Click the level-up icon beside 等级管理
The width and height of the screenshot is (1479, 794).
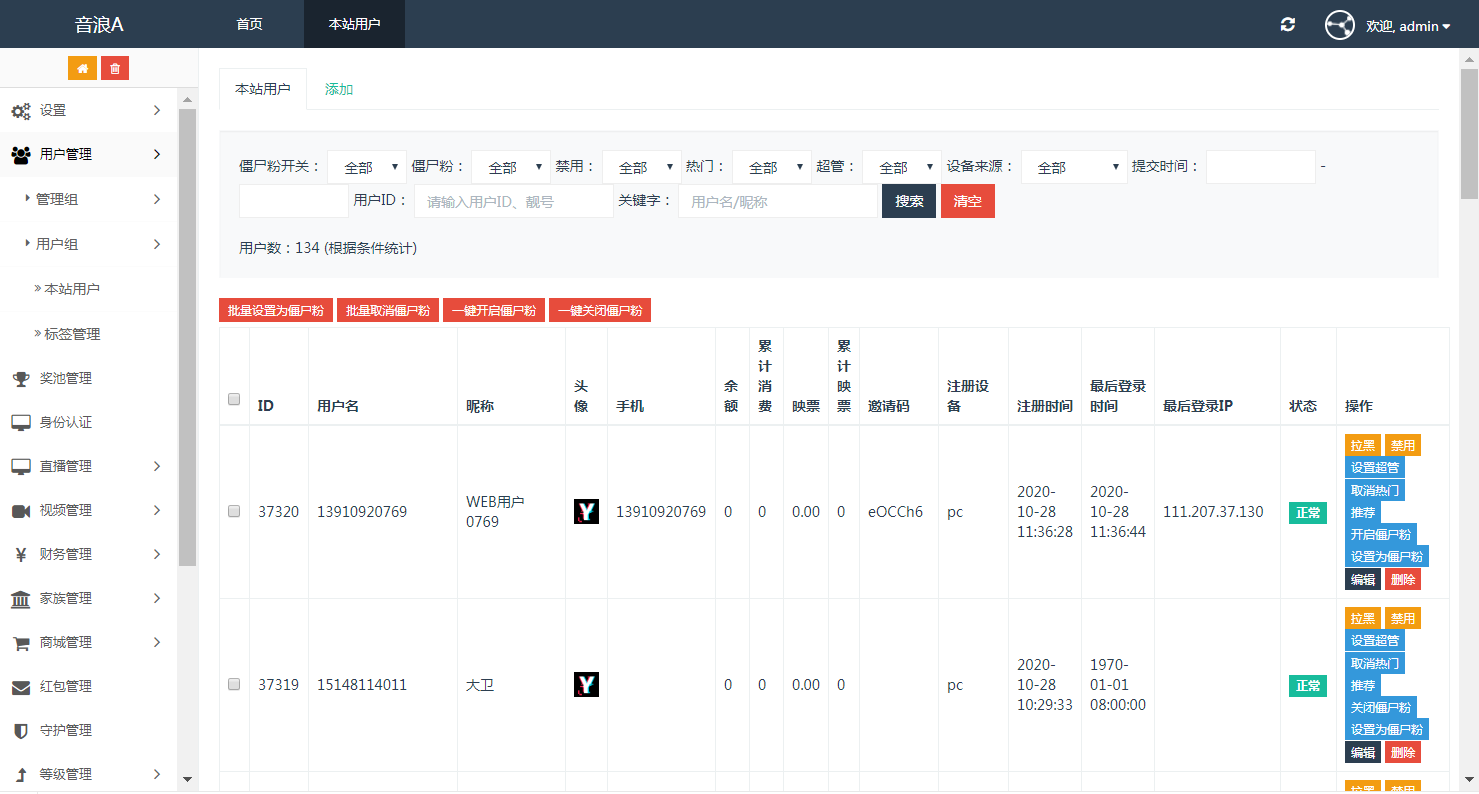coord(20,775)
